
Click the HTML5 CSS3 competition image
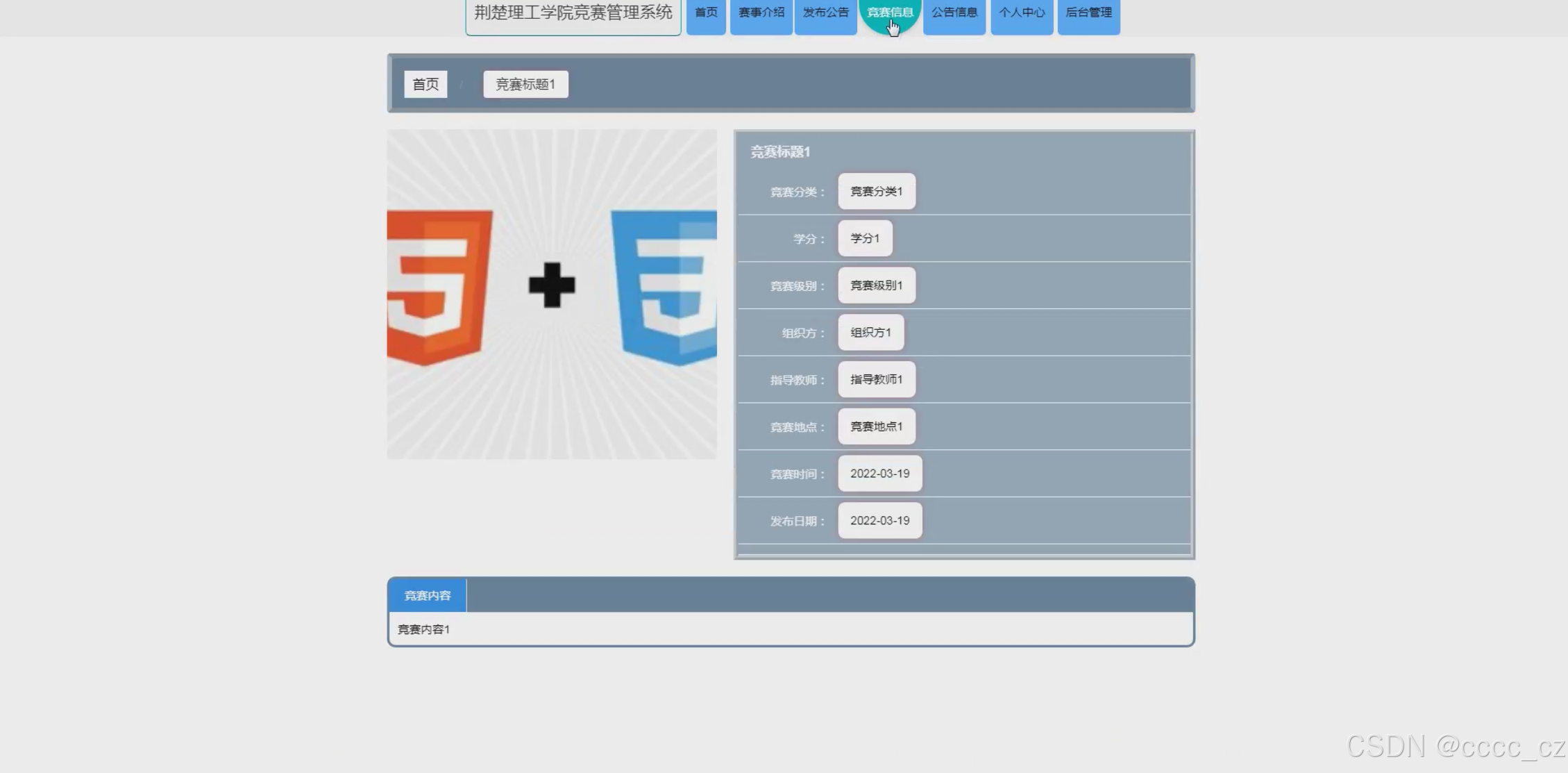pyautogui.click(x=552, y=294)
